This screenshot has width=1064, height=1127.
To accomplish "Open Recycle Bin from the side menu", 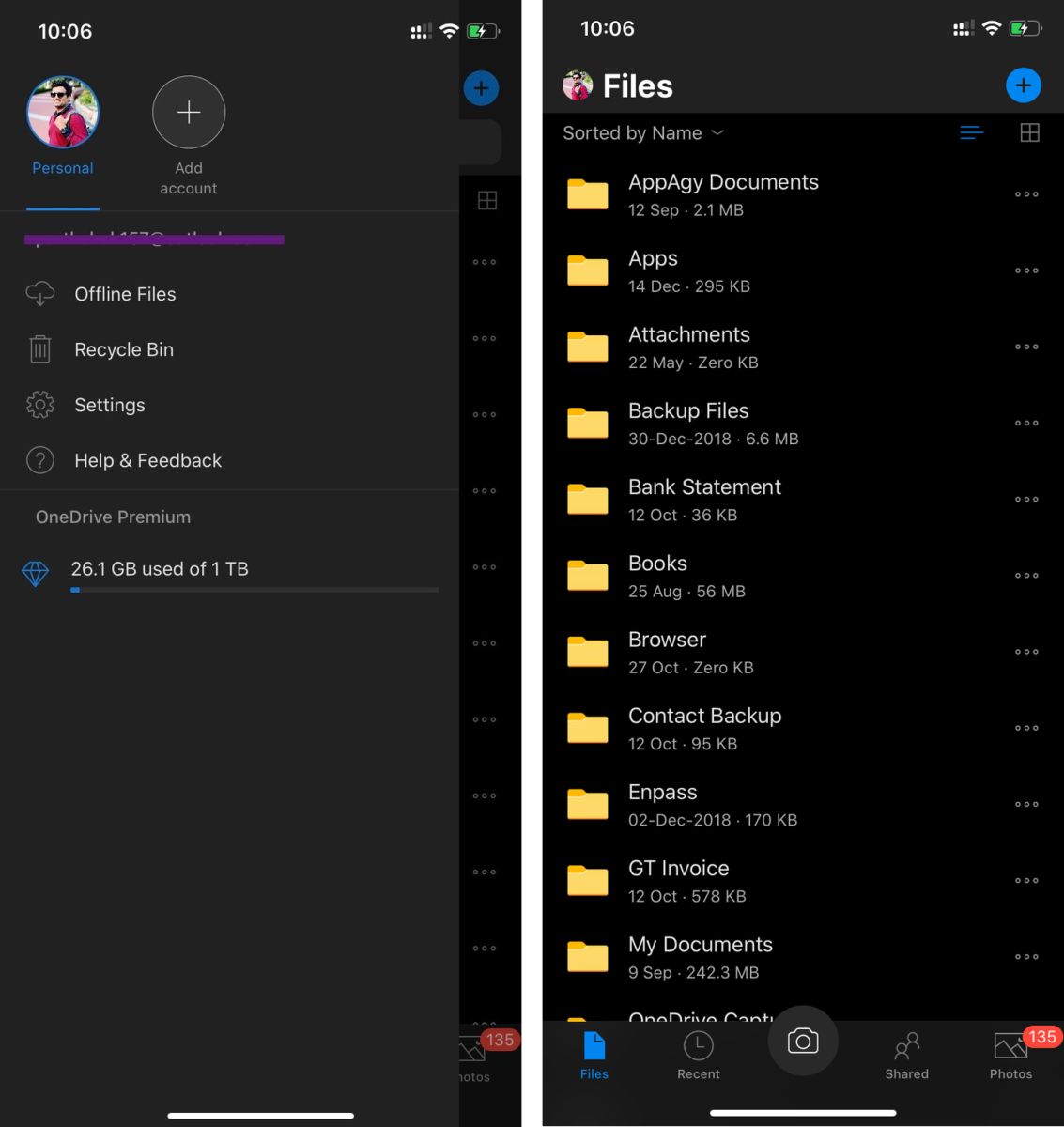I will (x=229, y=349).
